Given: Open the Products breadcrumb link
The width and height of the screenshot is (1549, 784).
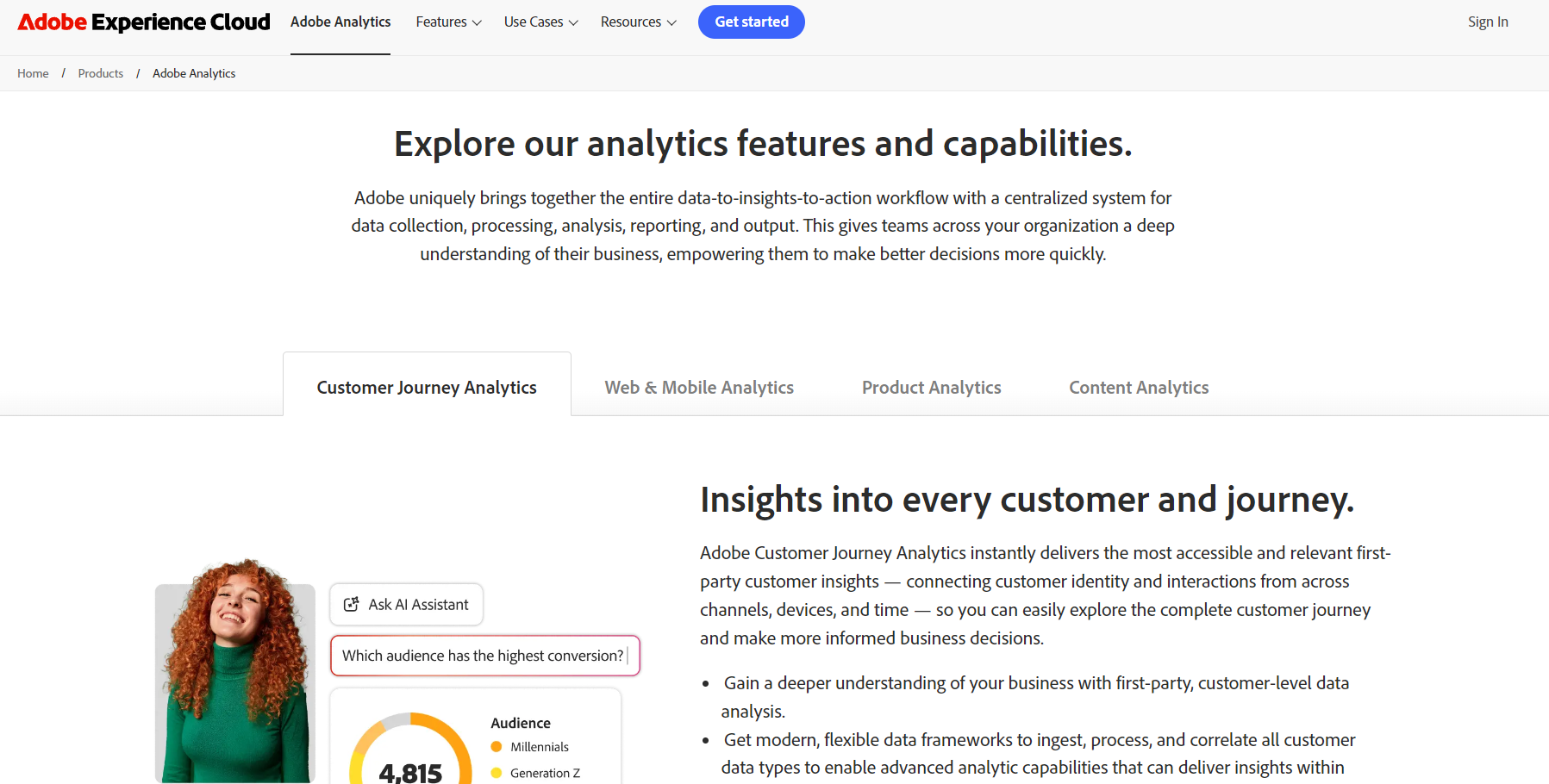Looking at the screenshot, I should [x=101, y=73].
